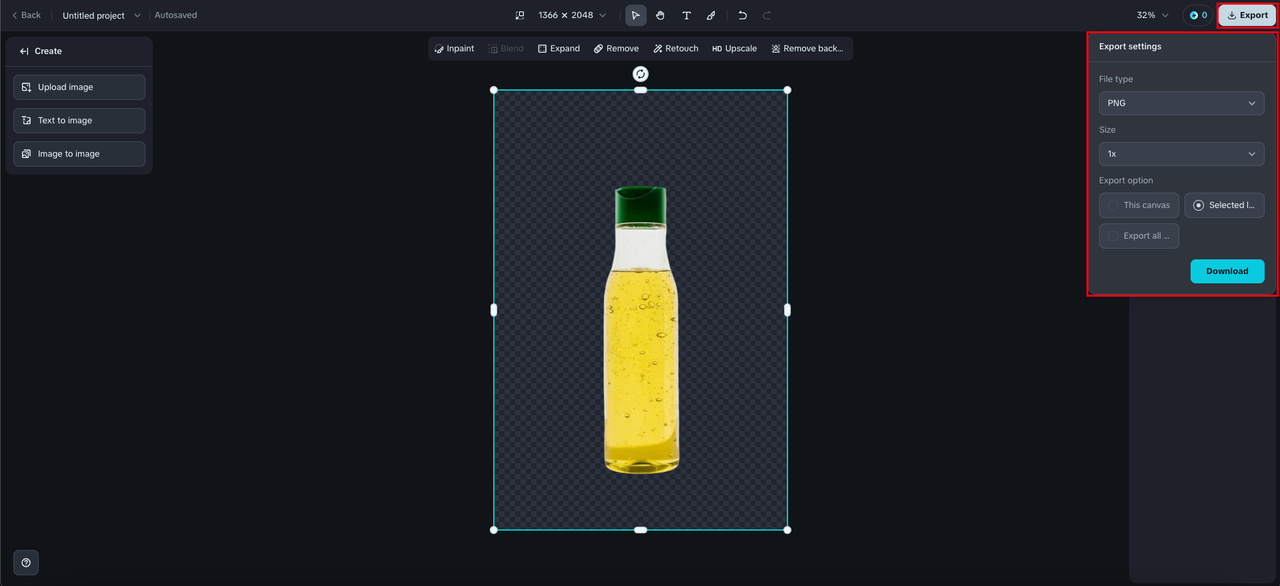This screenshot has height=586, width=1280.
Task: Choose the Inpaint tool
Action: 455,48
